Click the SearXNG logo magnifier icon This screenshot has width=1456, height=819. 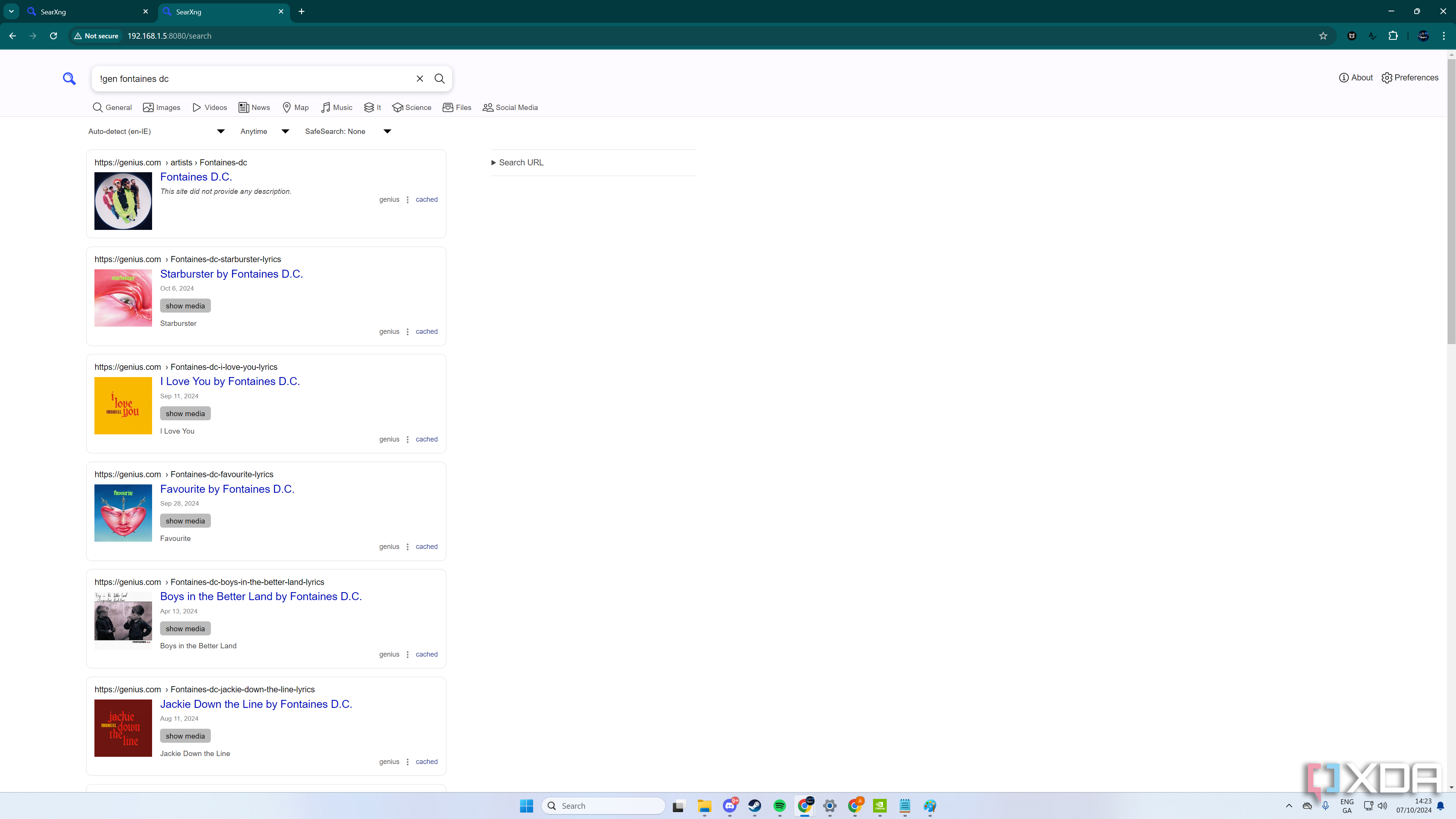(x=69, y=79)
